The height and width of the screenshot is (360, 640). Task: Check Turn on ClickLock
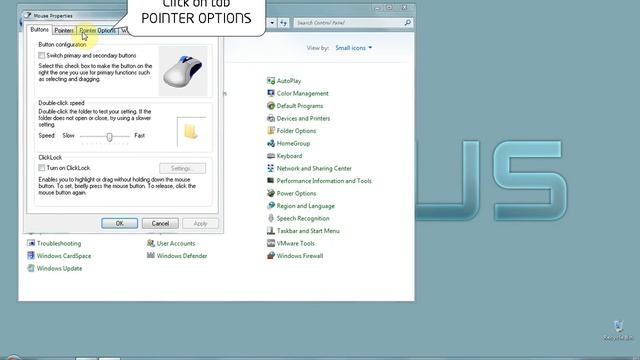tap(42, 168)
